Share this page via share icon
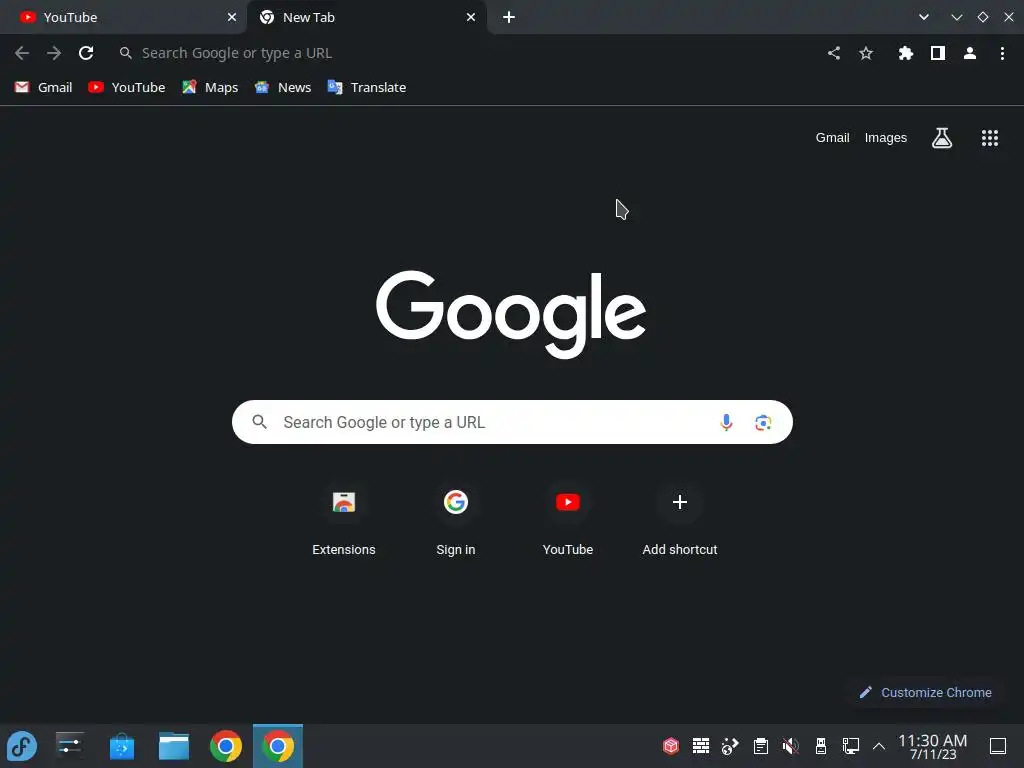This screenshot has width=1024, height=768. coord(834,53)
